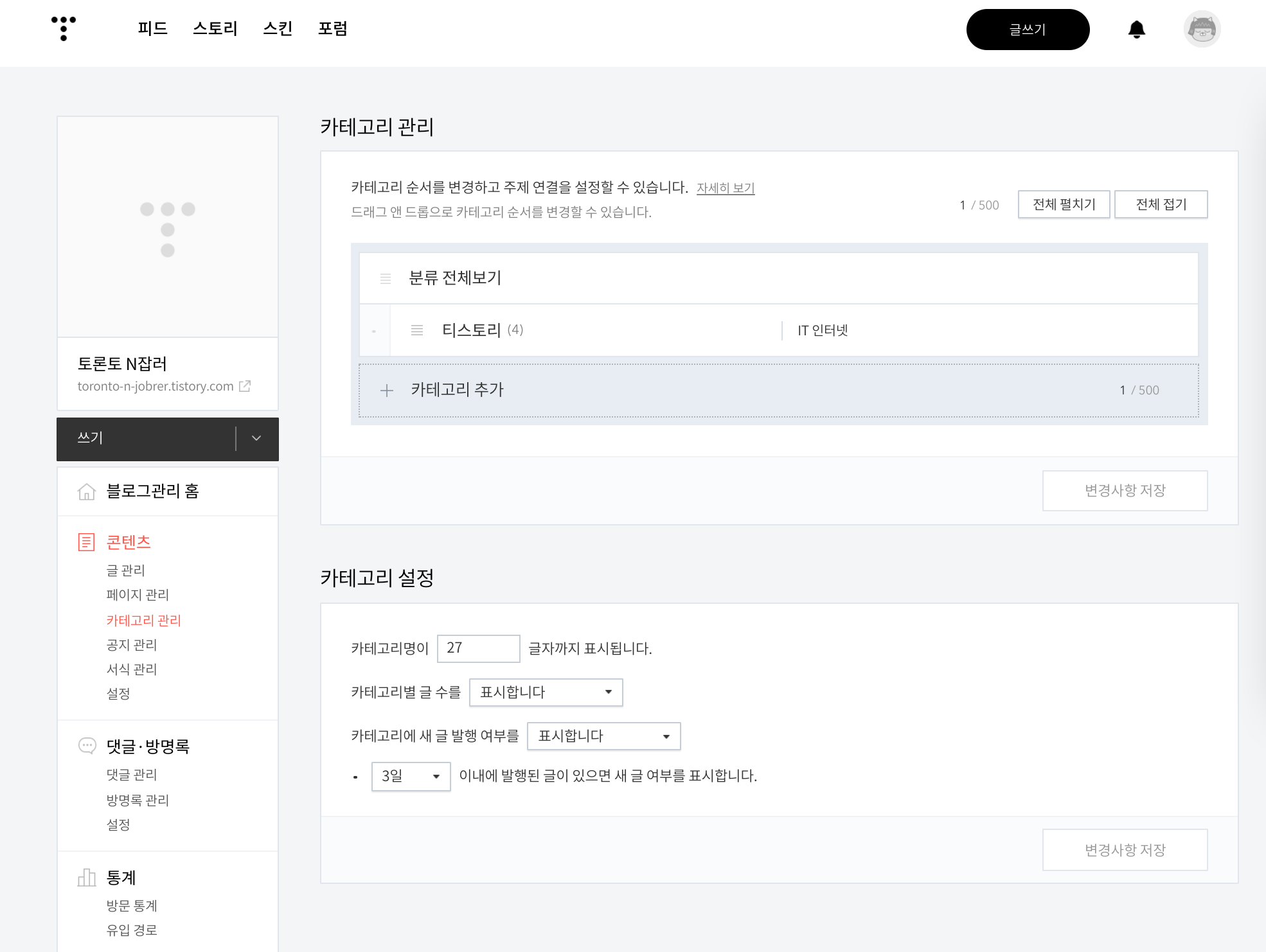Click the 전체 펼치기 button
Viewport: 1266px width, 952px height.
click(1064, 205)
